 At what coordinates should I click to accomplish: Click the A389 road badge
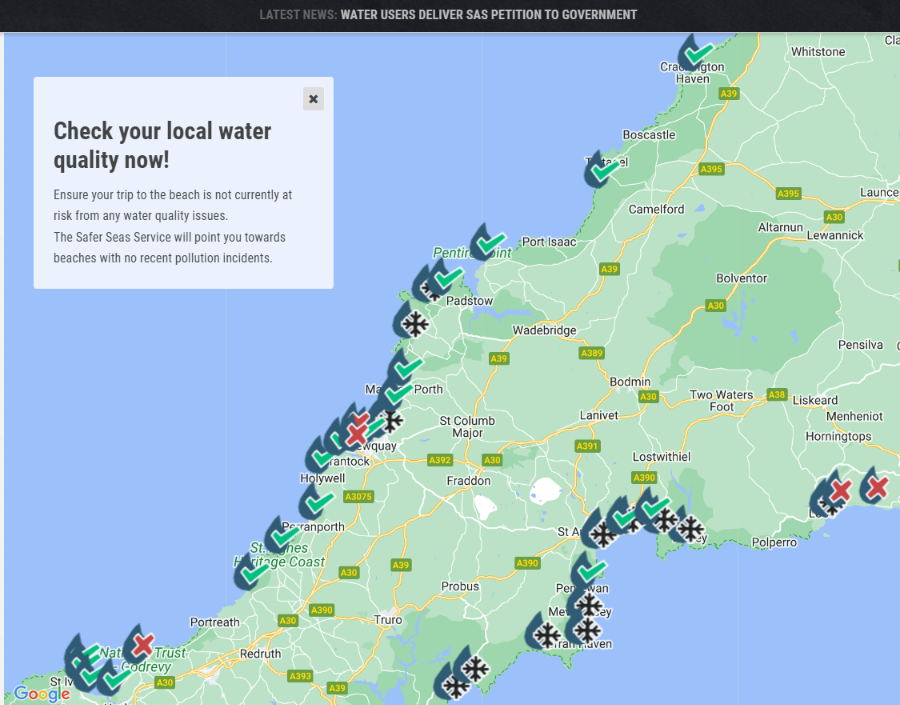coord(591,353)
